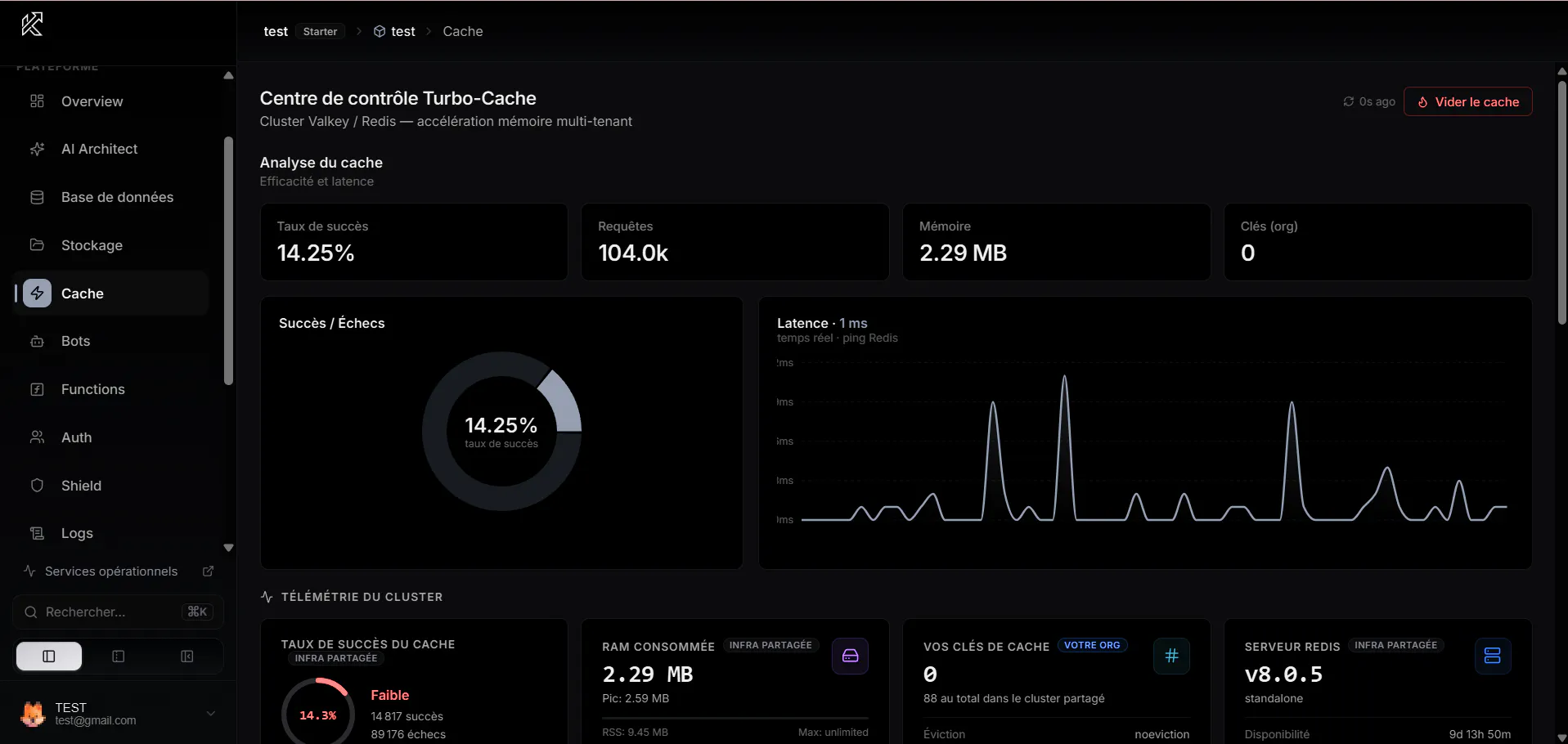Click the cube icon in breadcrumb
This screenshot has width=1568, height=744.
coord(380,31)
